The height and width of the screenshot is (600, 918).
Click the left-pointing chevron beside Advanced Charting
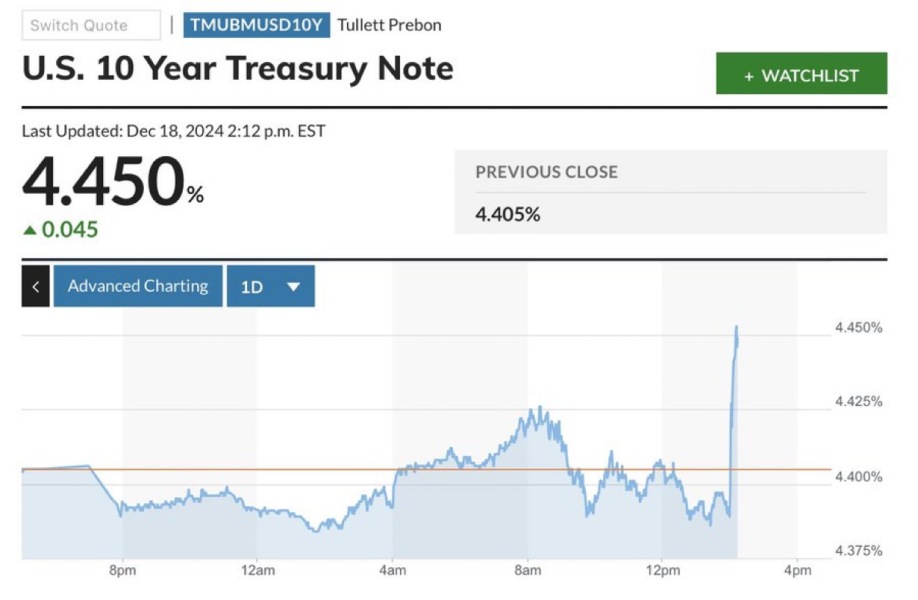(x=34, y=286)
